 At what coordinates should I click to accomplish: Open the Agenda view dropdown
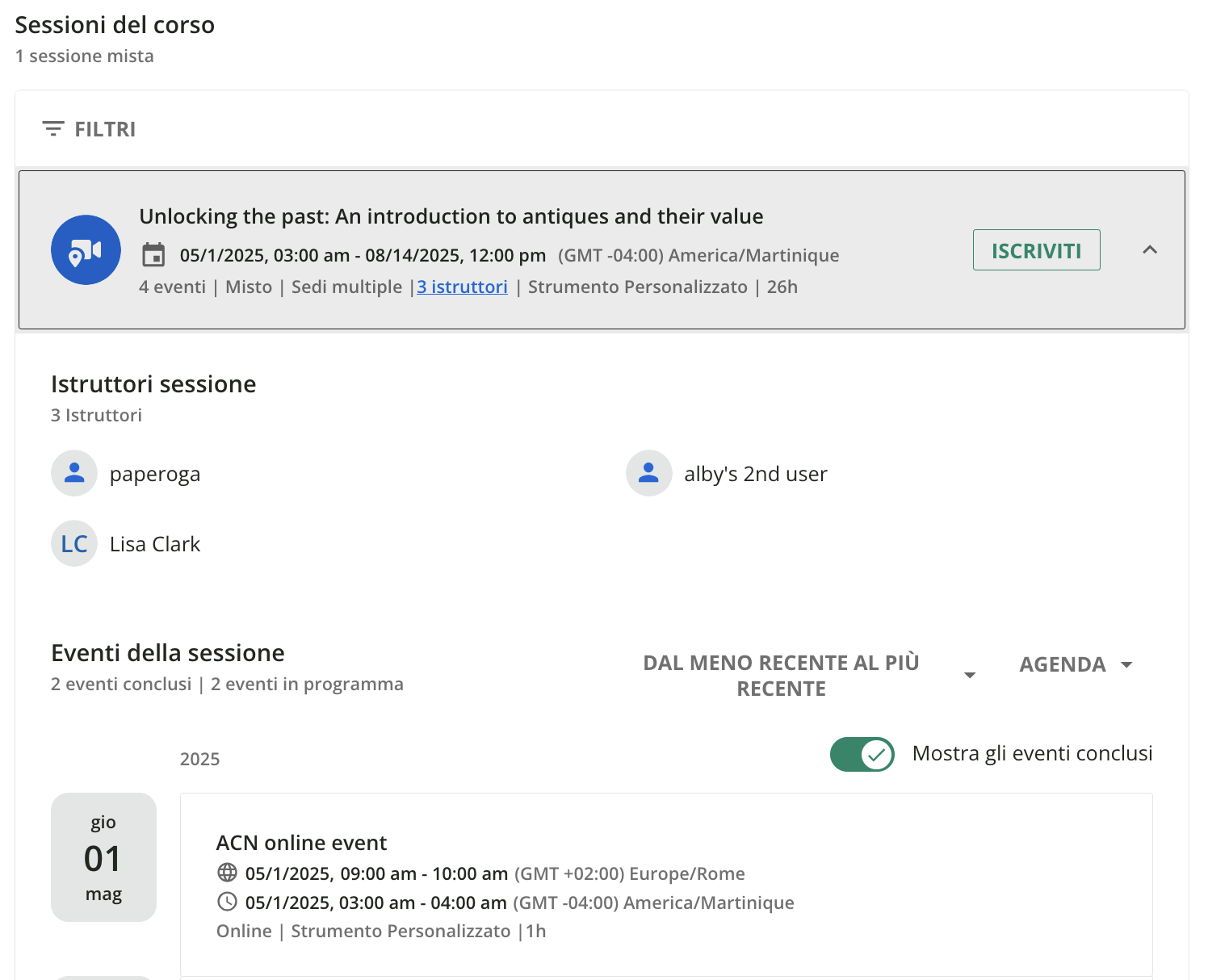click(1076, 664)
